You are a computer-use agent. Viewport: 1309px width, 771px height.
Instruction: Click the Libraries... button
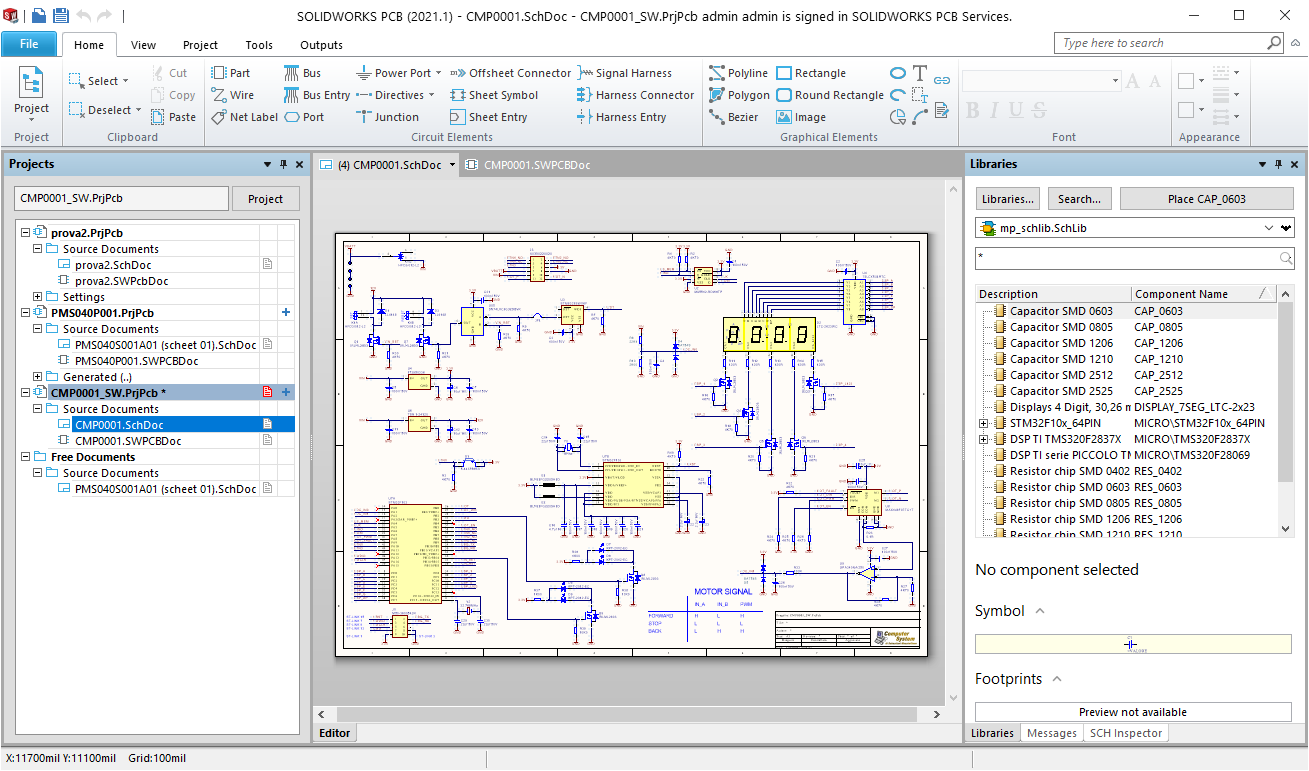(1009, 199)
